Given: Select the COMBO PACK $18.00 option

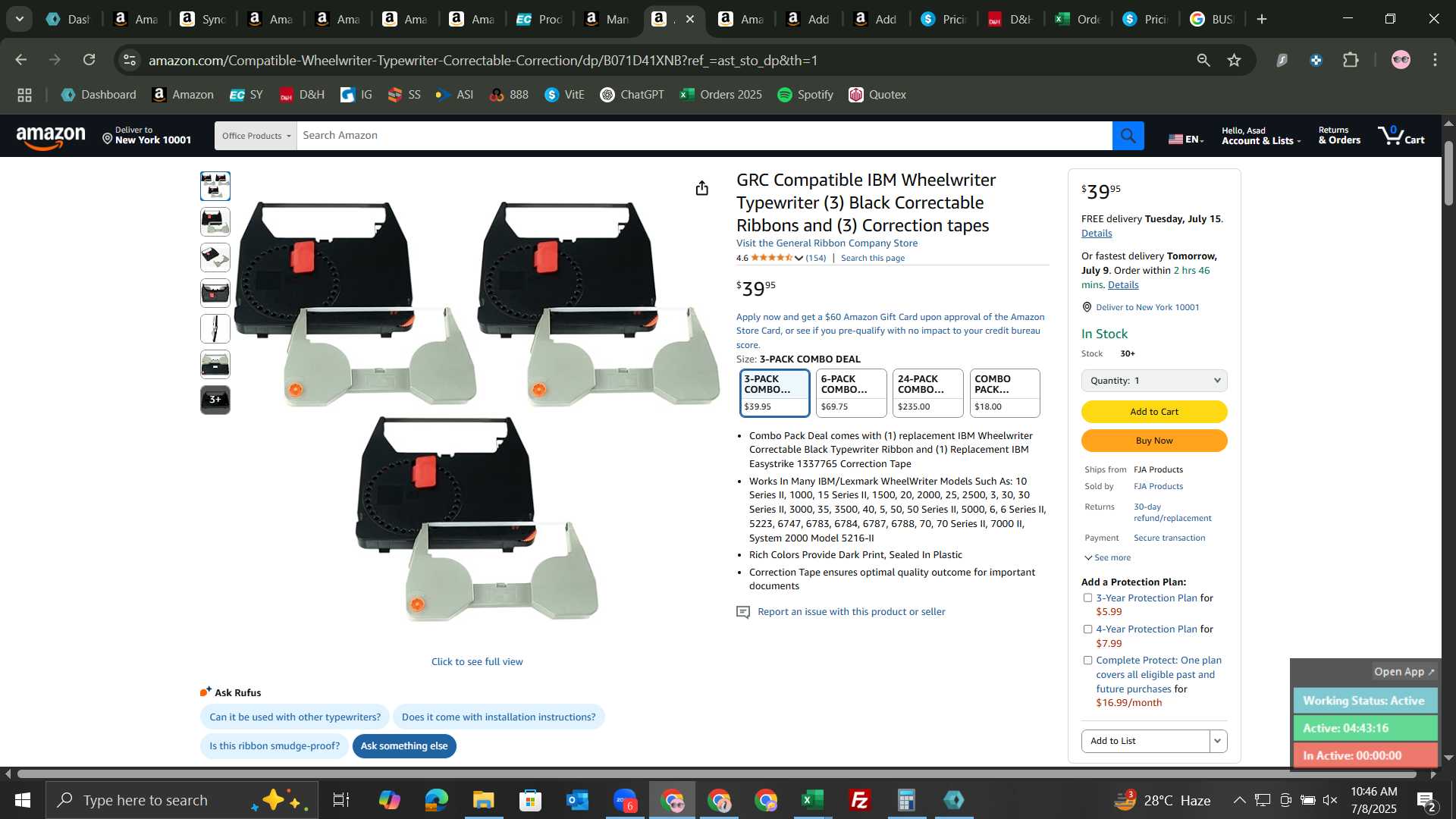Looking at the screenshot, I should click(1004, 393).
